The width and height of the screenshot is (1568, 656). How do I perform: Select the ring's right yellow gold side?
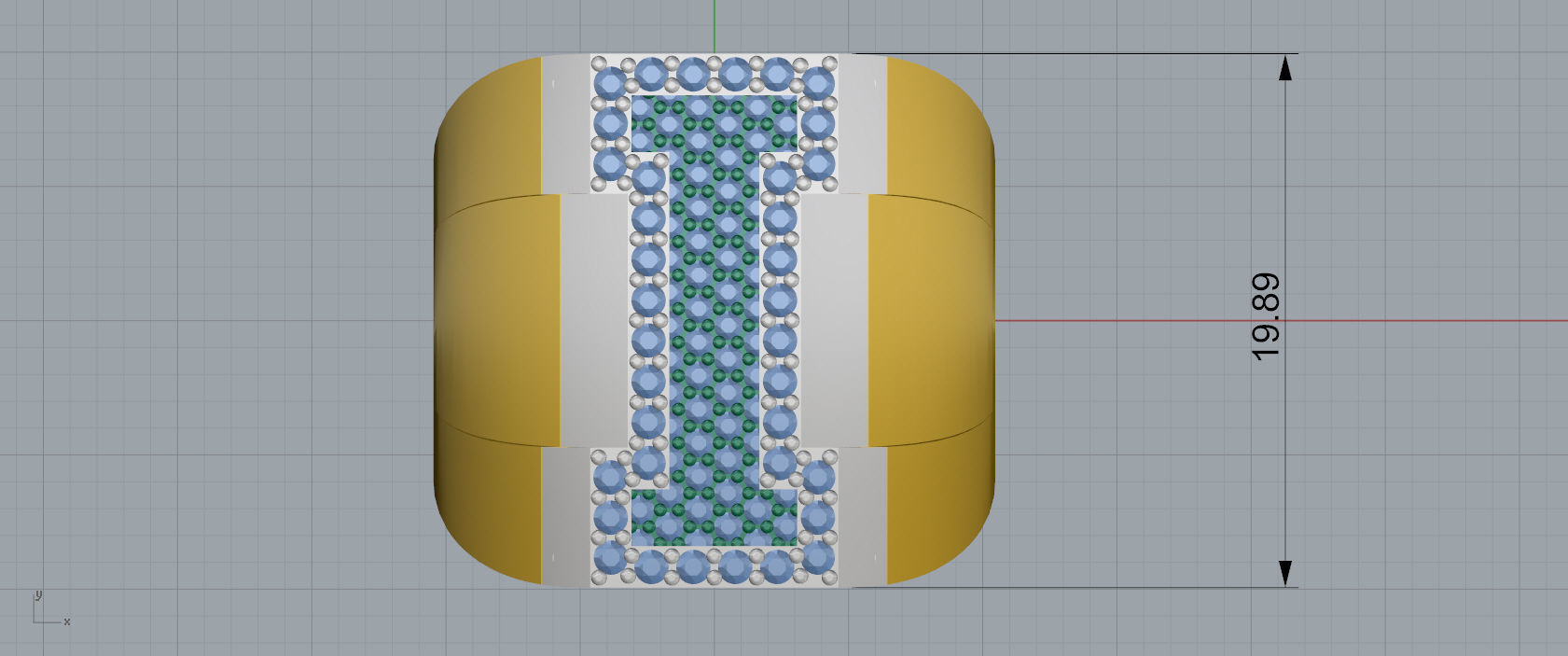[933, 321]
